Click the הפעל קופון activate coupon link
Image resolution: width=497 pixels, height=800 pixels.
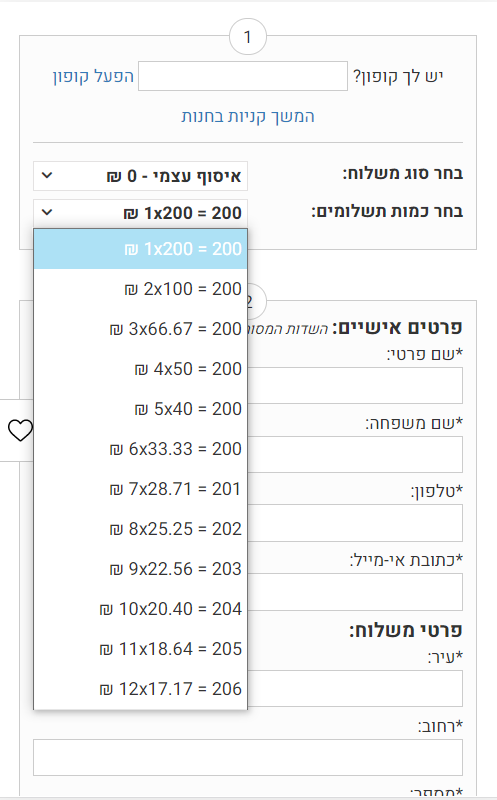[x=93, y=76]
